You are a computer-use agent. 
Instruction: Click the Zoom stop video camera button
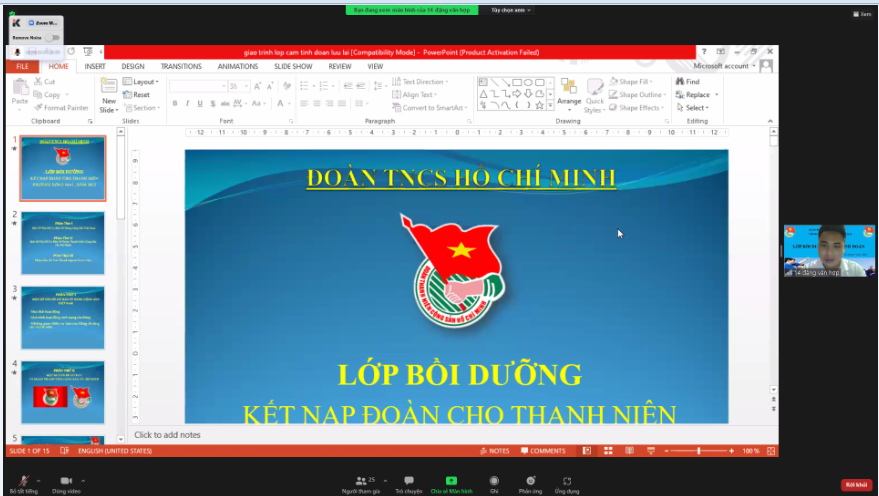pos(66,483)
